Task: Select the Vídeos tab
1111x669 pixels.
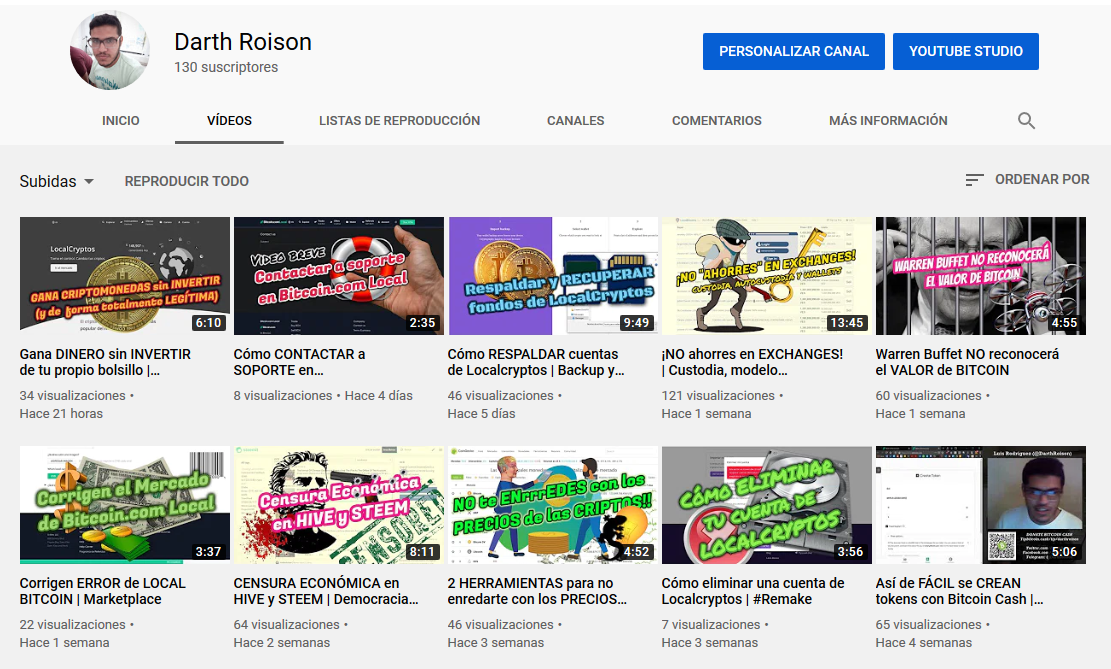Action: click(229, 120)
